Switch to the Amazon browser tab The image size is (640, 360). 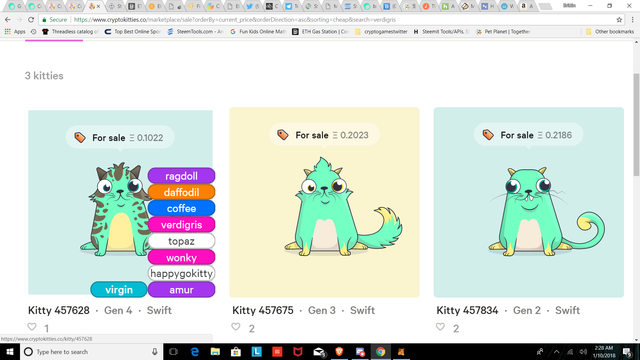click(527, 6)
